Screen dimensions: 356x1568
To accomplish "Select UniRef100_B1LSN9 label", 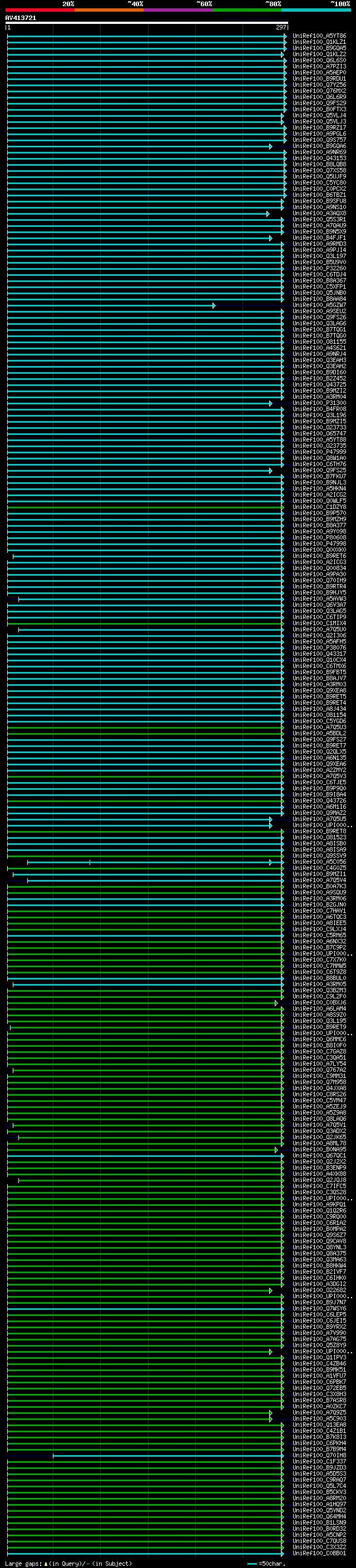I will 319,1523.
